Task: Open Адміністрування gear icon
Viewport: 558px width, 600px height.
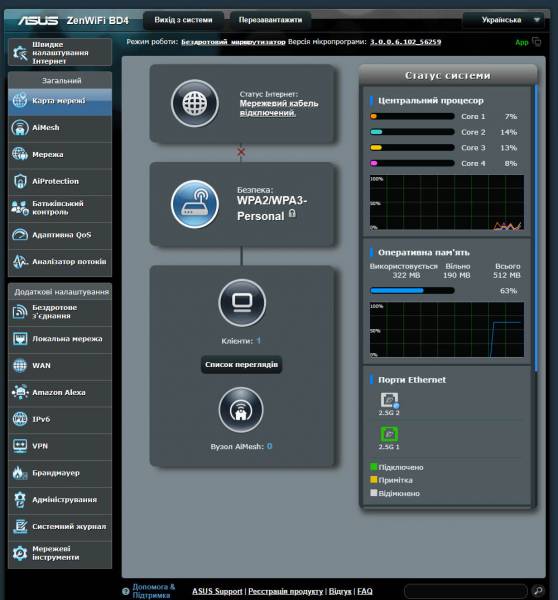Action: [20, 500]
